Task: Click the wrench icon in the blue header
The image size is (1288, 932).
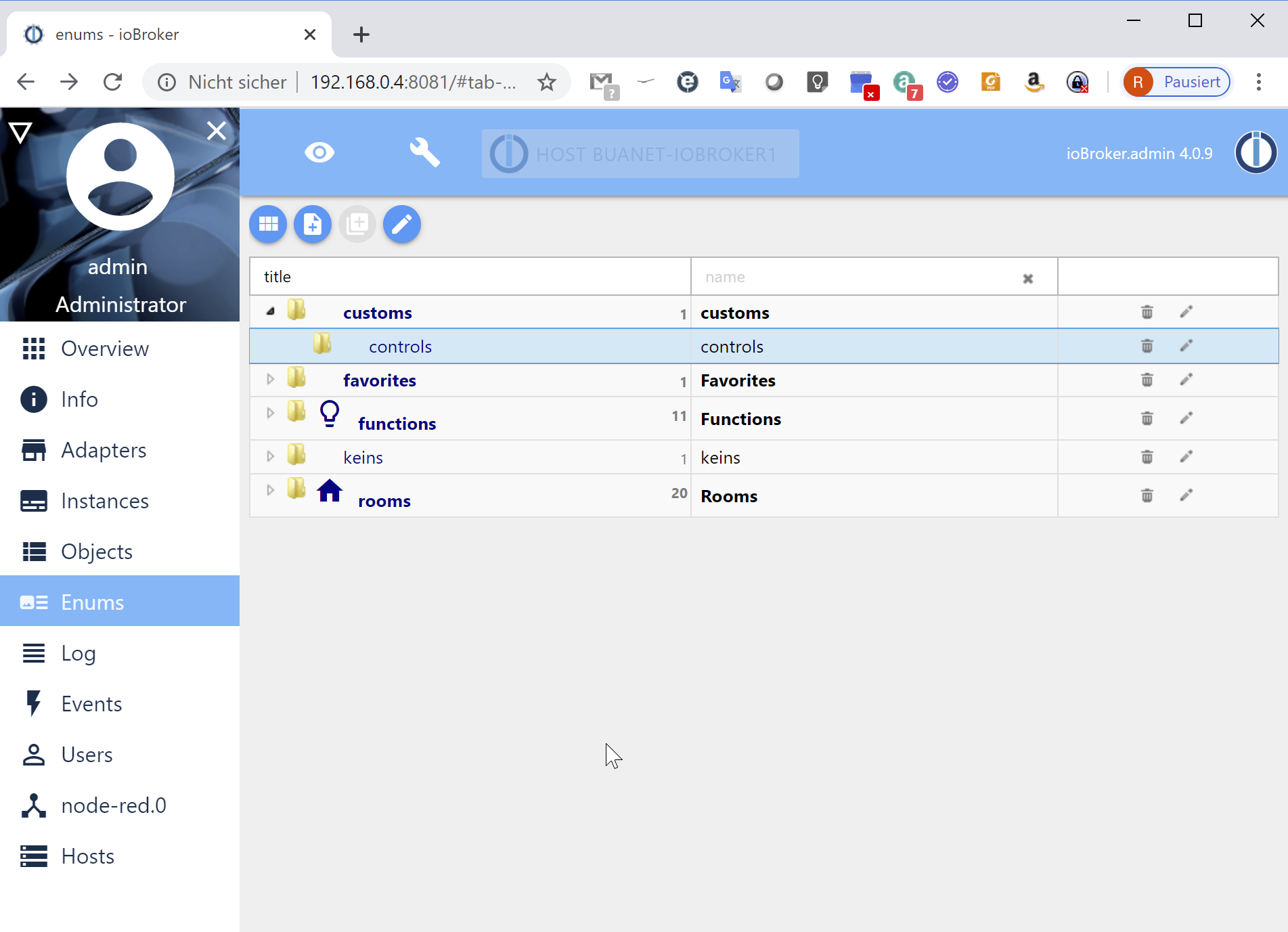Action: click(424, 152)
